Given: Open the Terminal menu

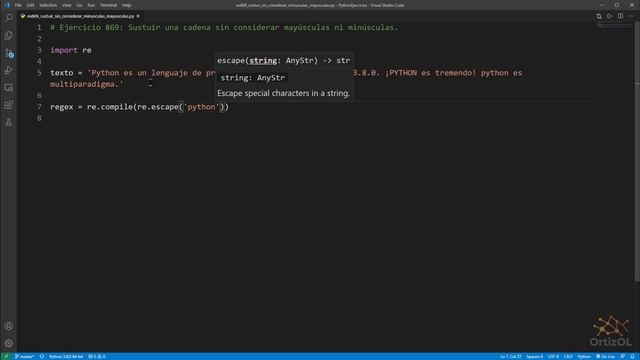Looking at the screenshot, I should pos(108,5).
